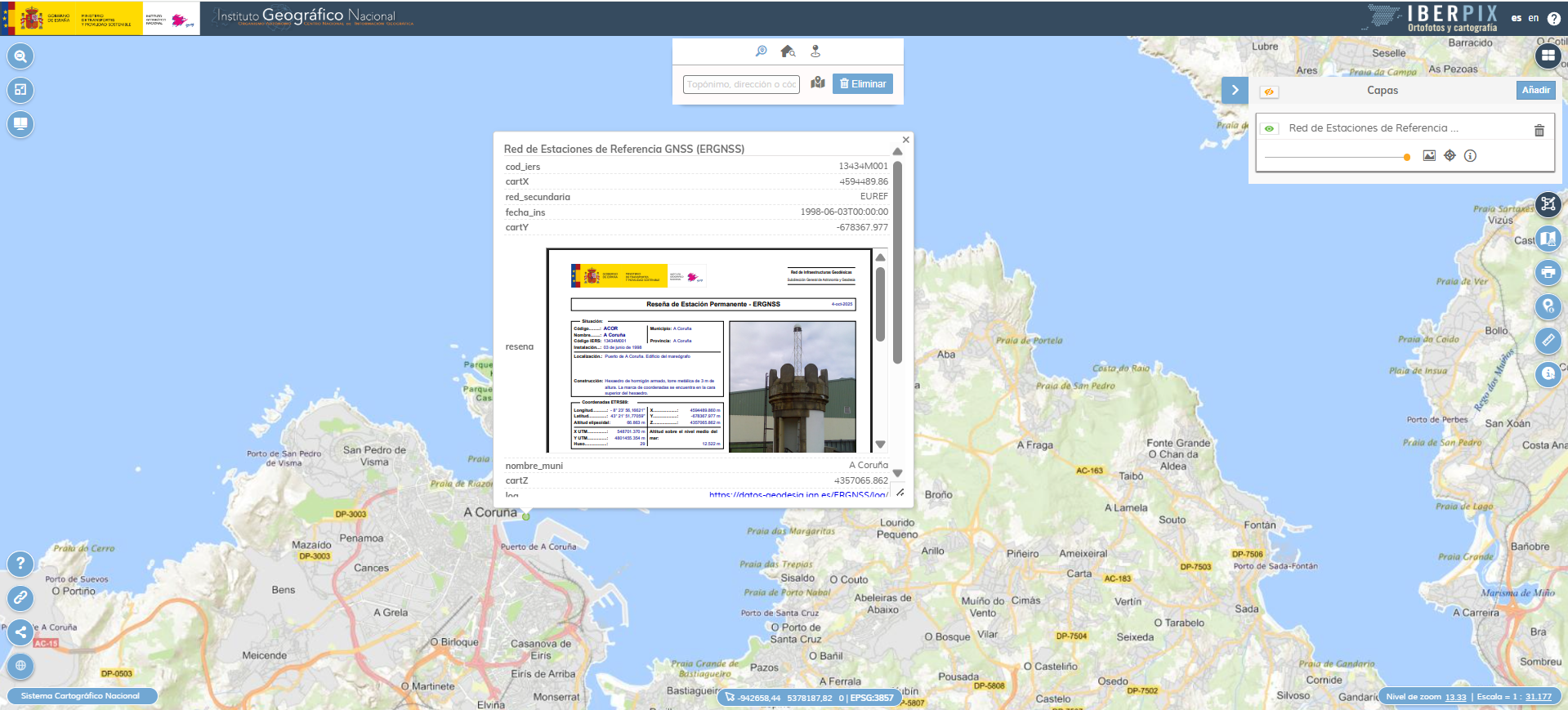The width and height of the screenshot is (1568, 710).
Task: Select the coordinate pin search tab
Action: (815, 51)
